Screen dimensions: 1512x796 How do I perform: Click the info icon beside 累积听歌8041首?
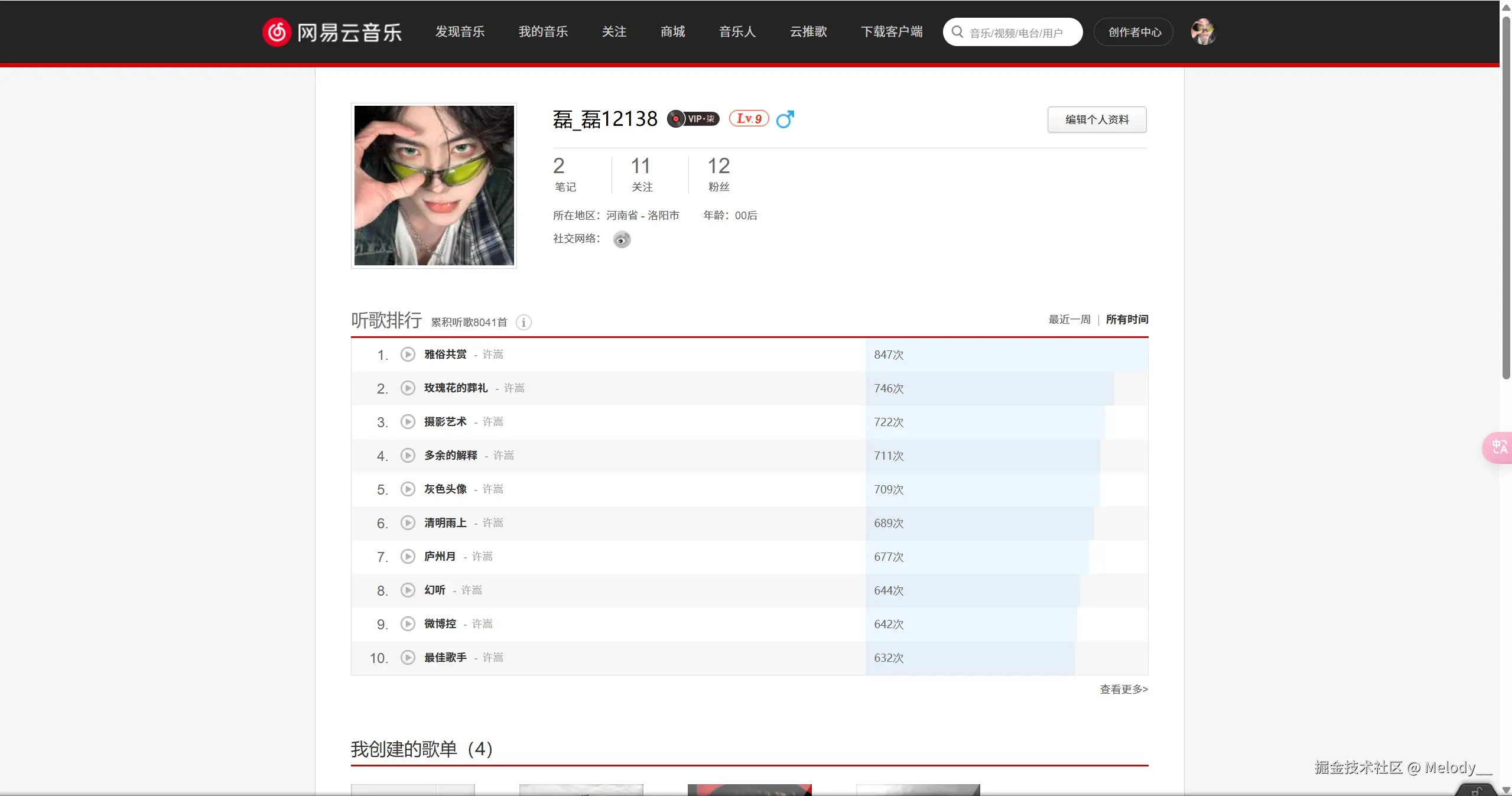tap(522, 322)
